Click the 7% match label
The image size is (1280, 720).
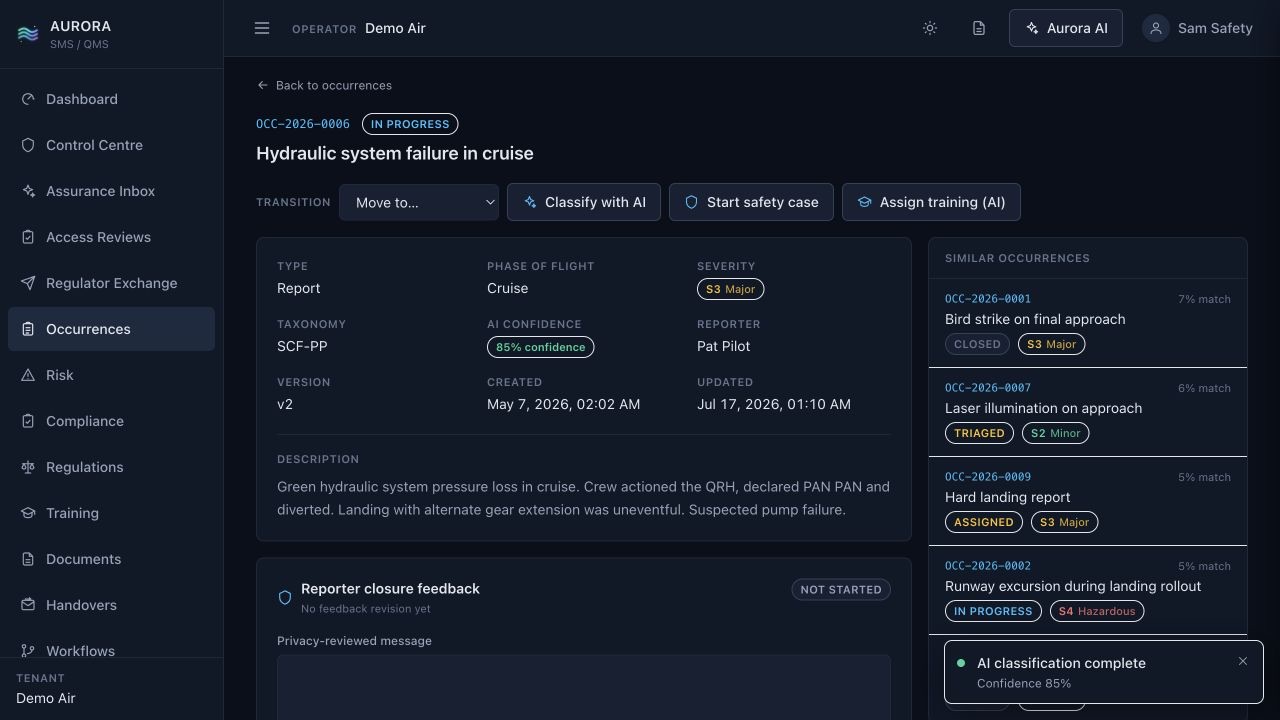pyautogui.click(x=1204, y=299)
